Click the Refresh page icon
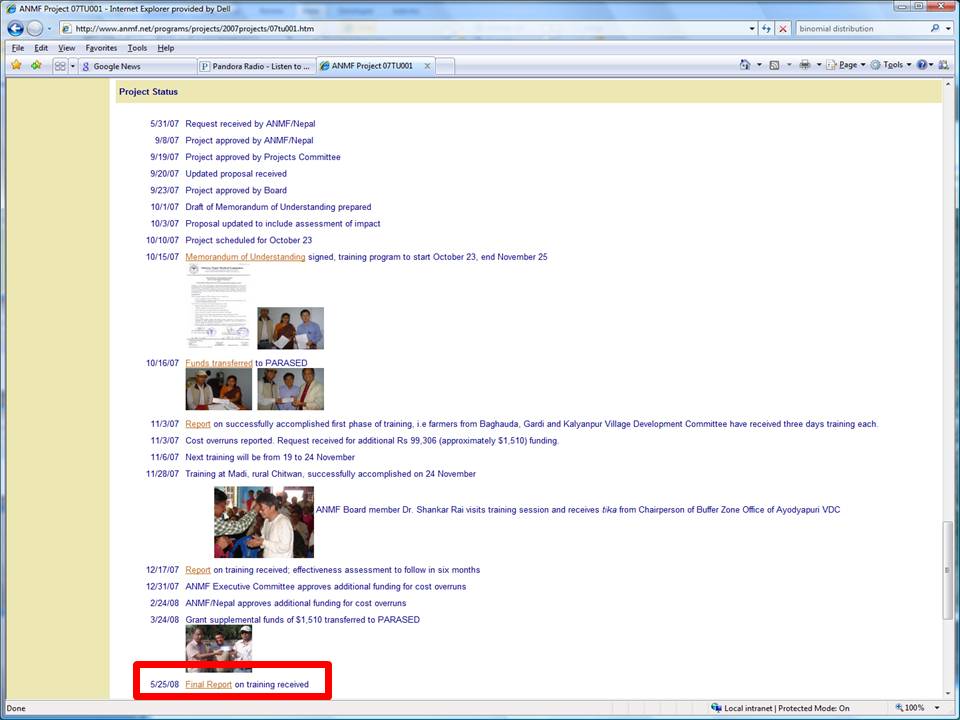Image resolution: width=960 pixels, height=720 pixels. pyautogui.click(x=767, y=29)
